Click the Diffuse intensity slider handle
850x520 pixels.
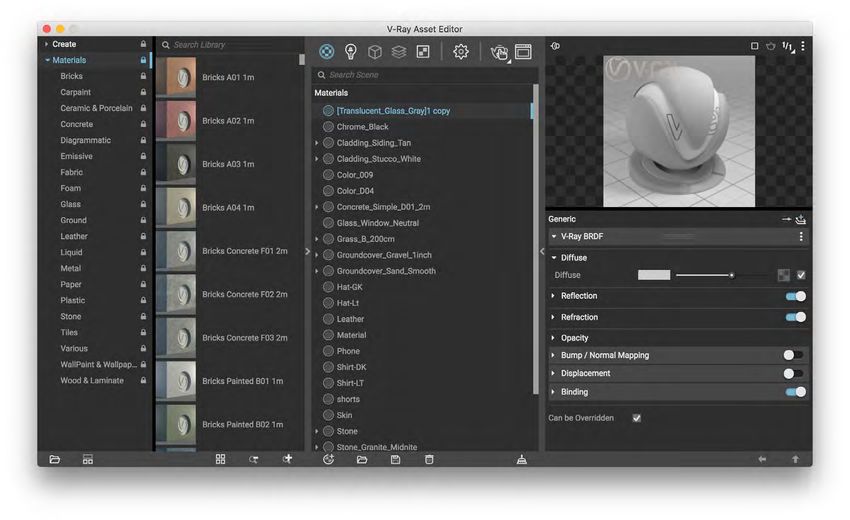pos(731,275)
